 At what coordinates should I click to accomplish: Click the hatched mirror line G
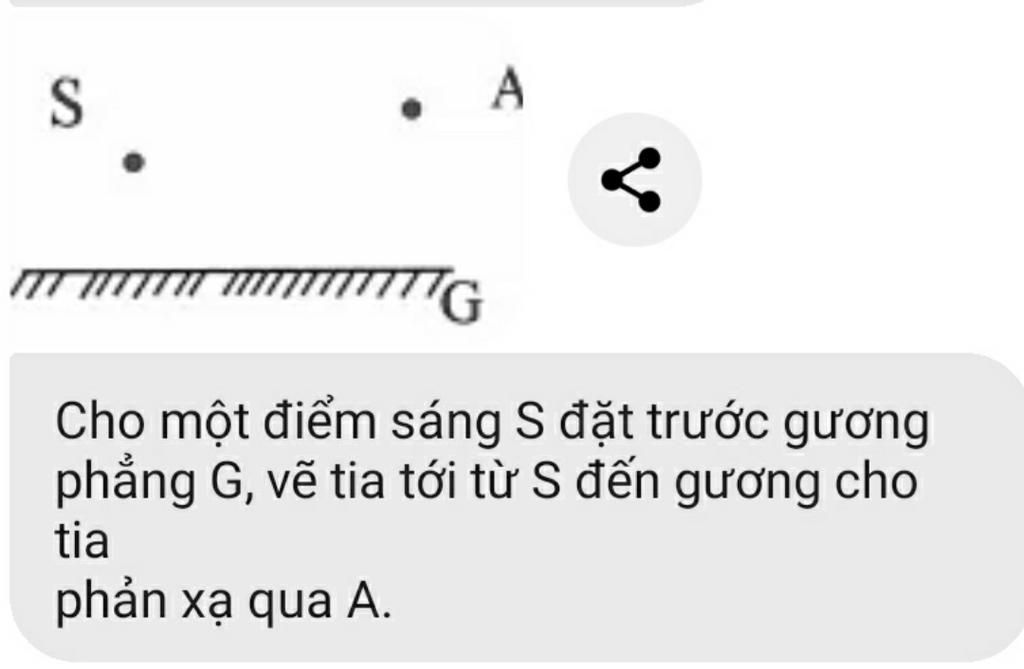[x=232, y=282]
